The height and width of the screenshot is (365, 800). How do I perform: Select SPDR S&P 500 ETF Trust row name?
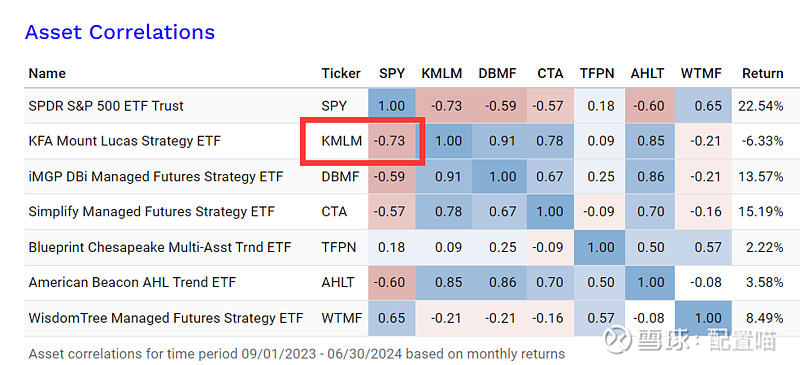106,106
